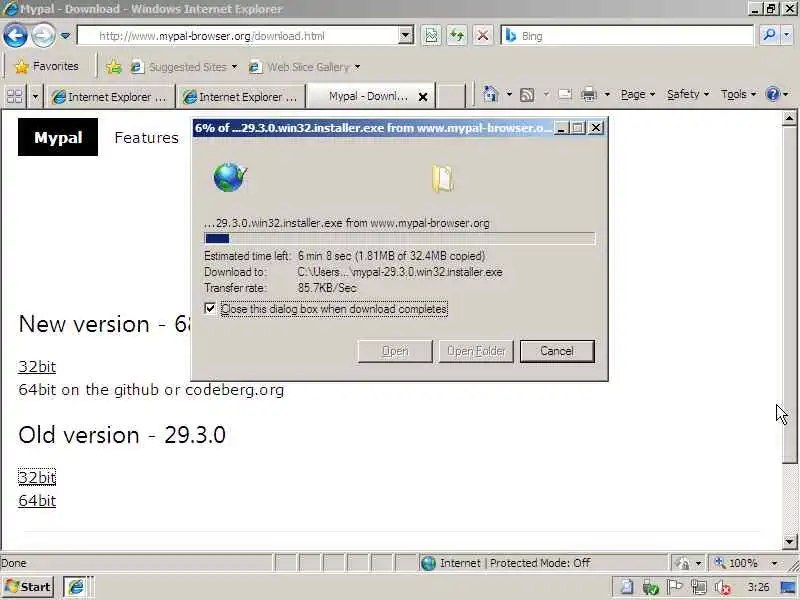Expand the Home button dropdown
The height and width of the screenshot is (600, 800).
(509, 94)
